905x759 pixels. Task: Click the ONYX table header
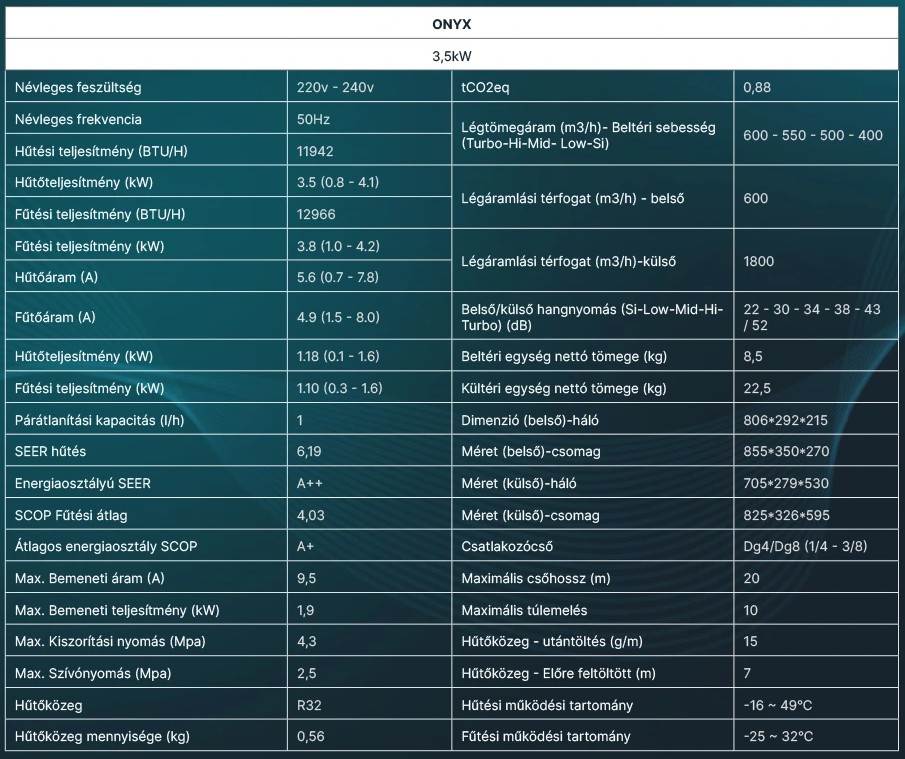coord(452,22)
